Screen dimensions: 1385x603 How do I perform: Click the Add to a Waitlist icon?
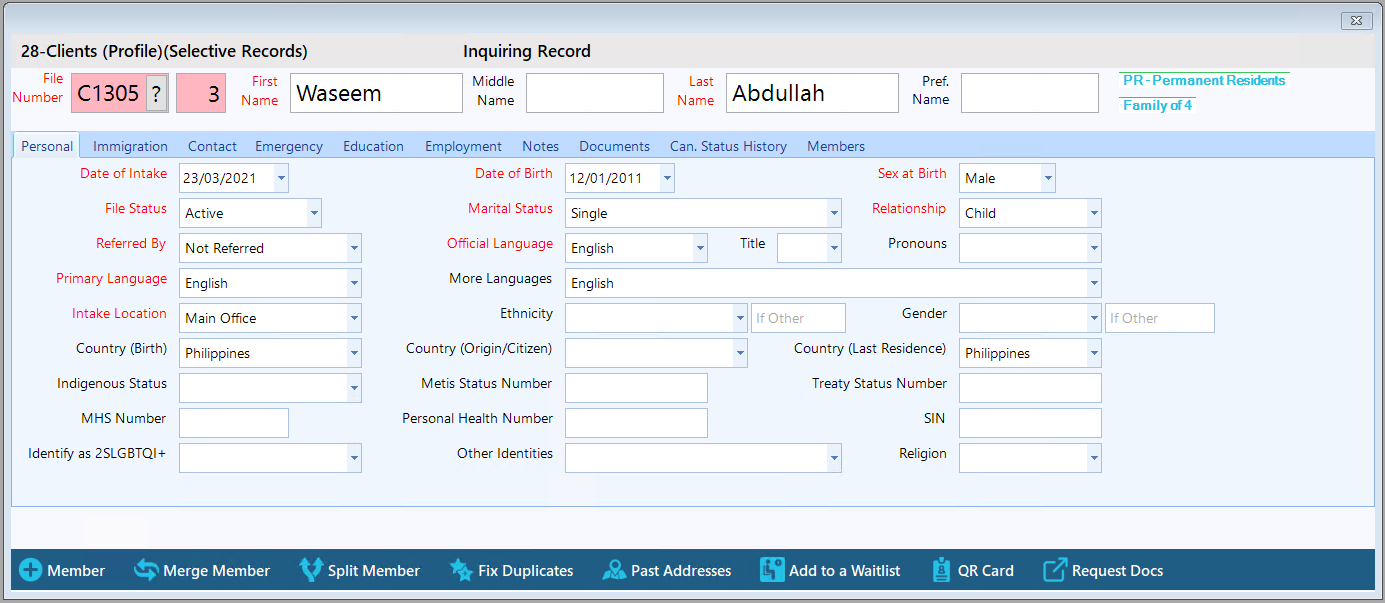point(772,571)
